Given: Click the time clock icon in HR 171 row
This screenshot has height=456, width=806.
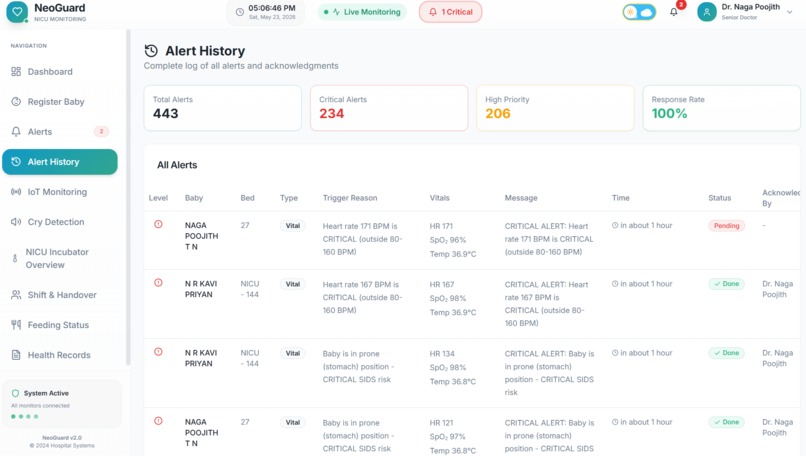Looking at the screenshot, I should pyautogui.click(x=615, y=225).
